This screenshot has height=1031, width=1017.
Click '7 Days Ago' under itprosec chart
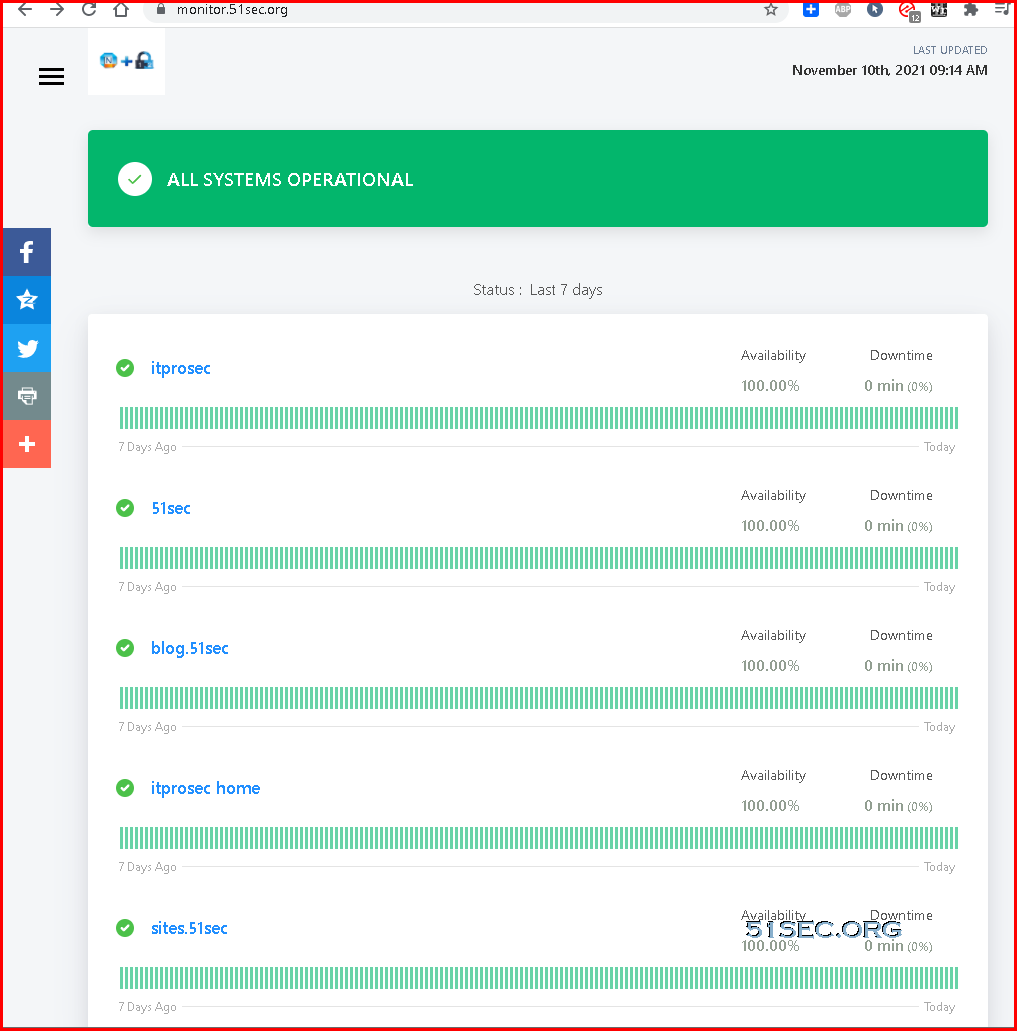(x=148, y=447)
